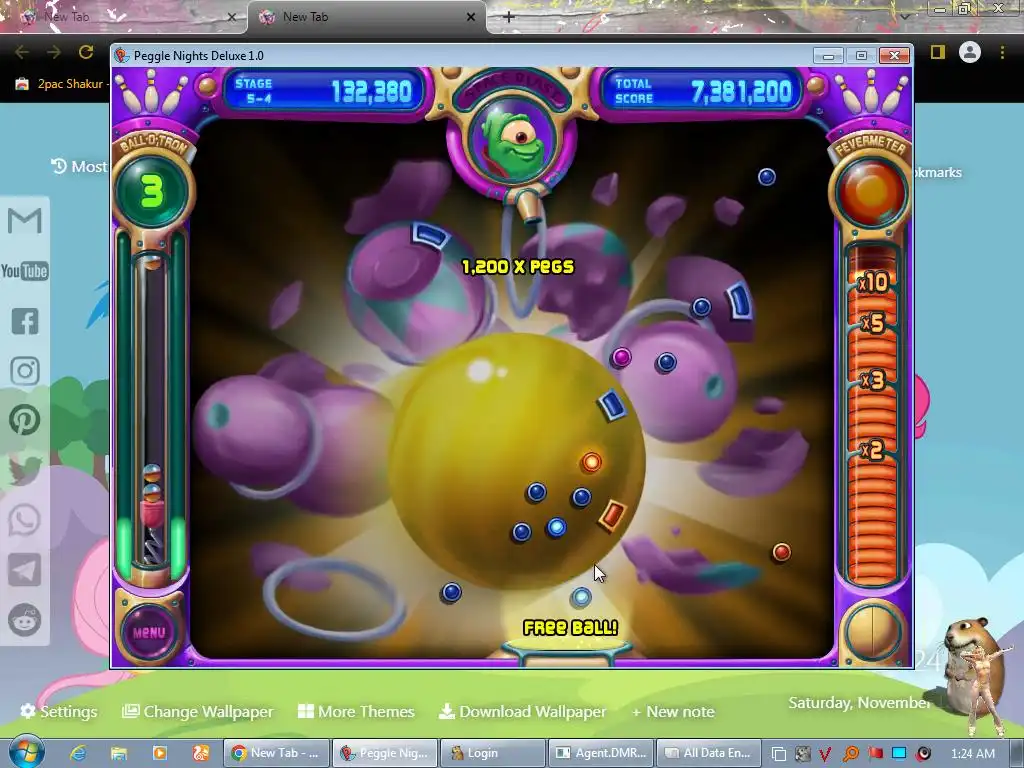Open the Chrome profile avatar
The width and height of the screenshot is (1024, 768).
(970, 52)
